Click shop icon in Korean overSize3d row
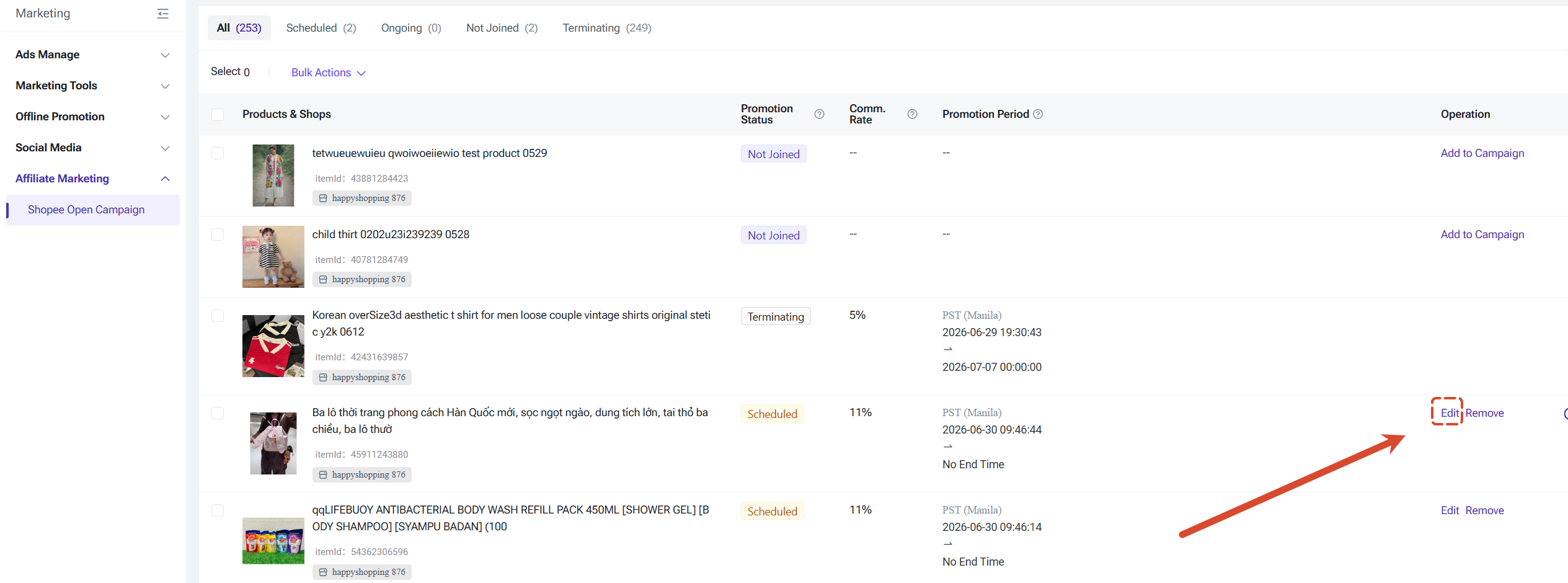This screenshot has width=1568, height=583. [x=323, y=378]
